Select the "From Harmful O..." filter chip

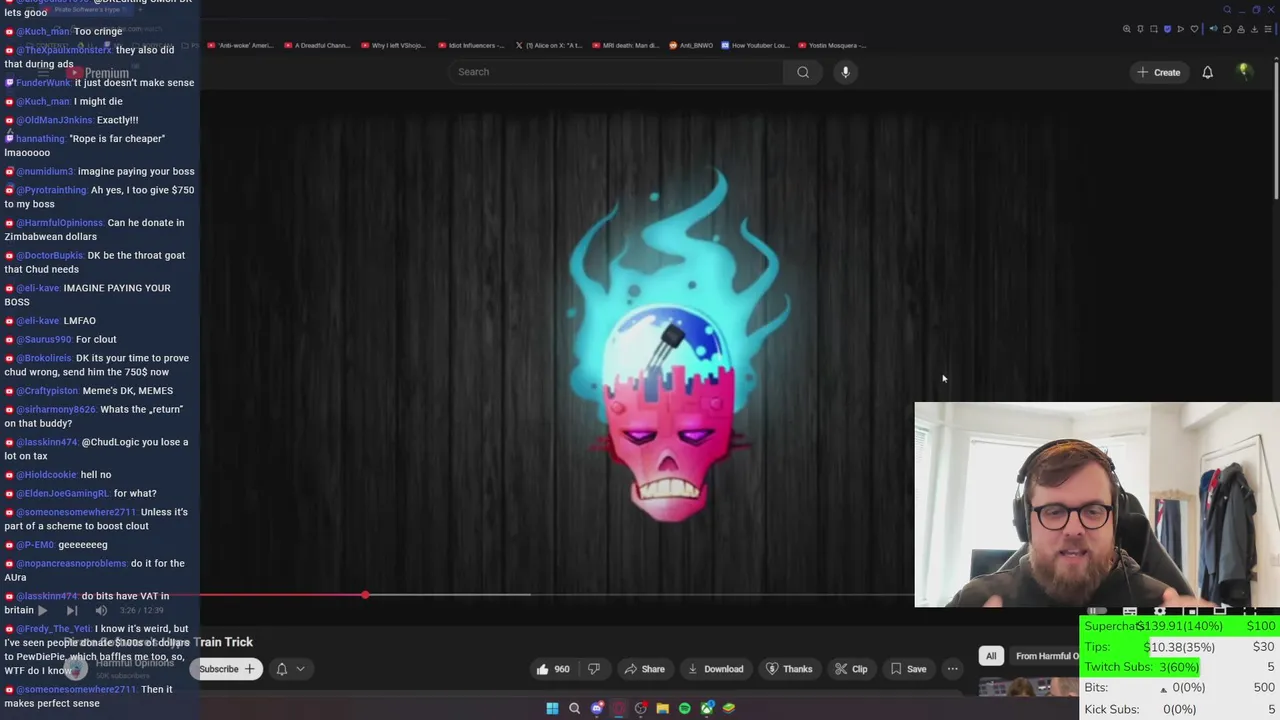1046,656
